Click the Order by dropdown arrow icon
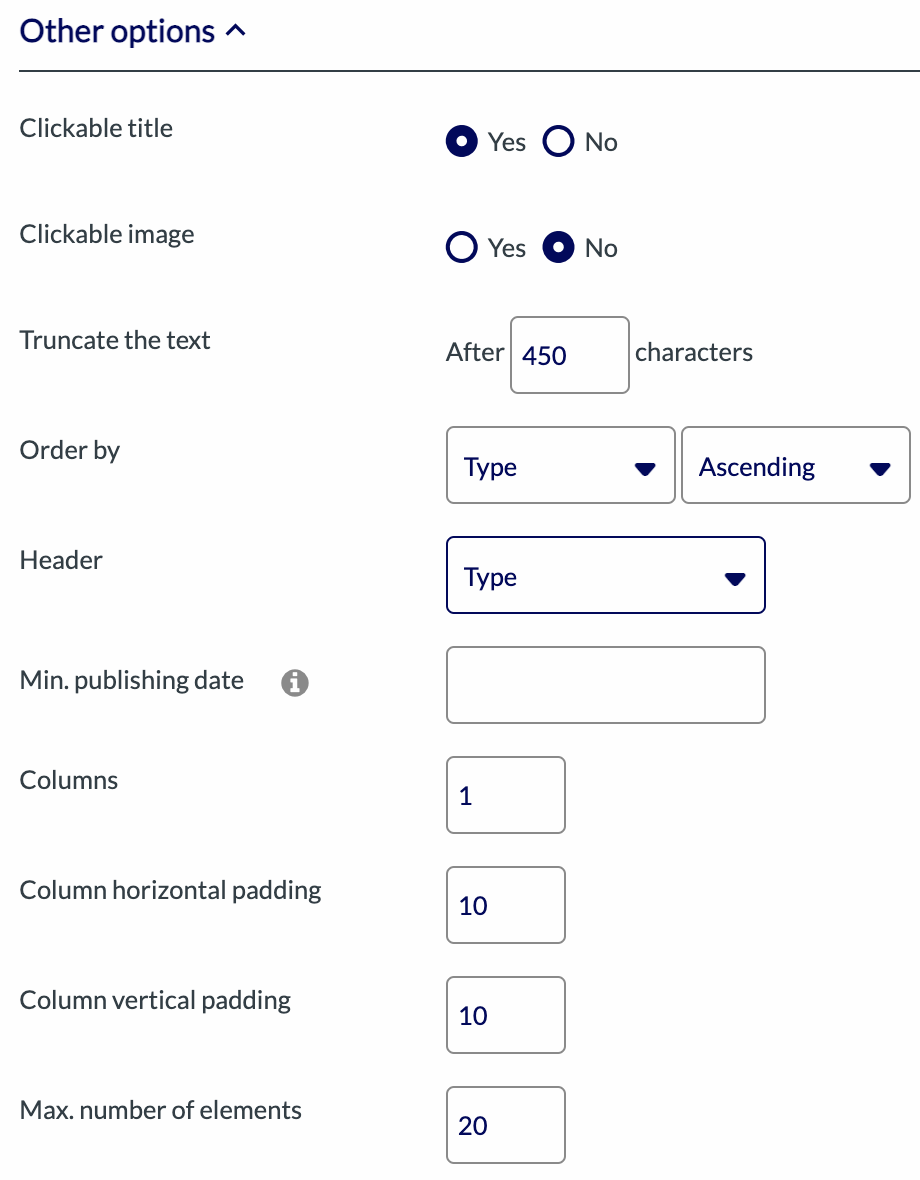This screenshot has width=920, height=1180. tap(645, 468)
